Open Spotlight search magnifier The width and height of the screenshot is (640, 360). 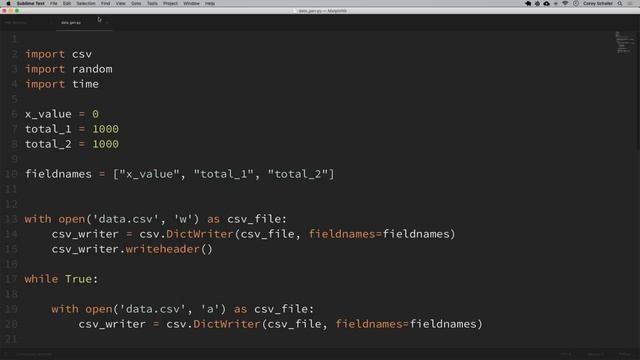tap(620, 3)
